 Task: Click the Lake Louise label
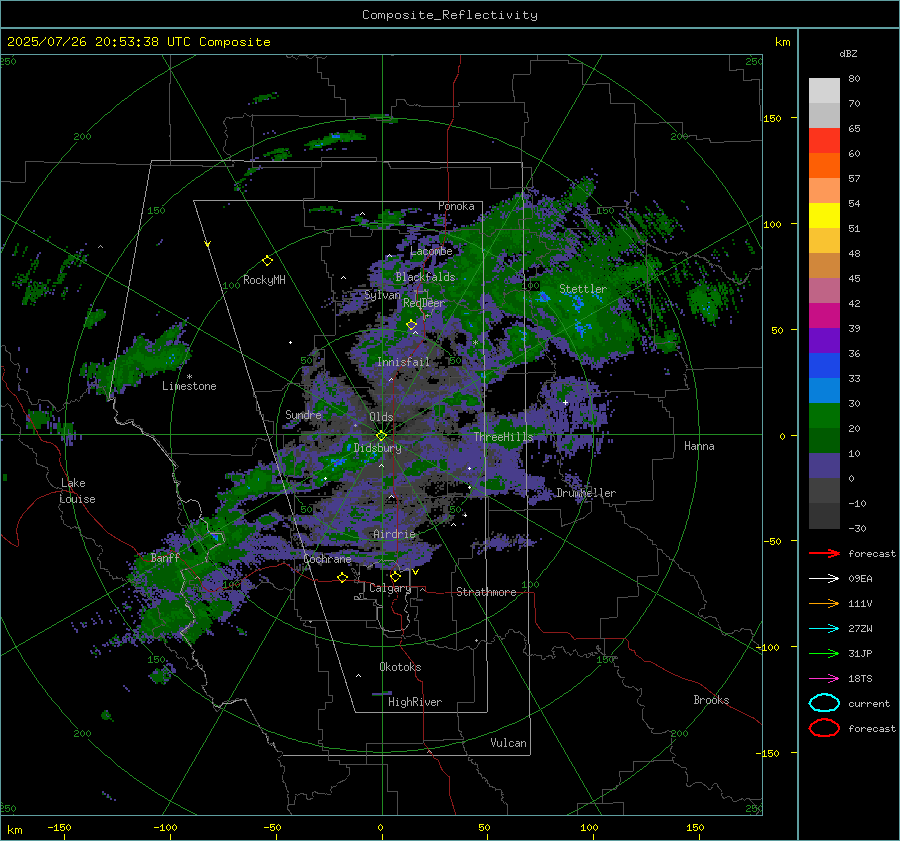coord(77,491)
